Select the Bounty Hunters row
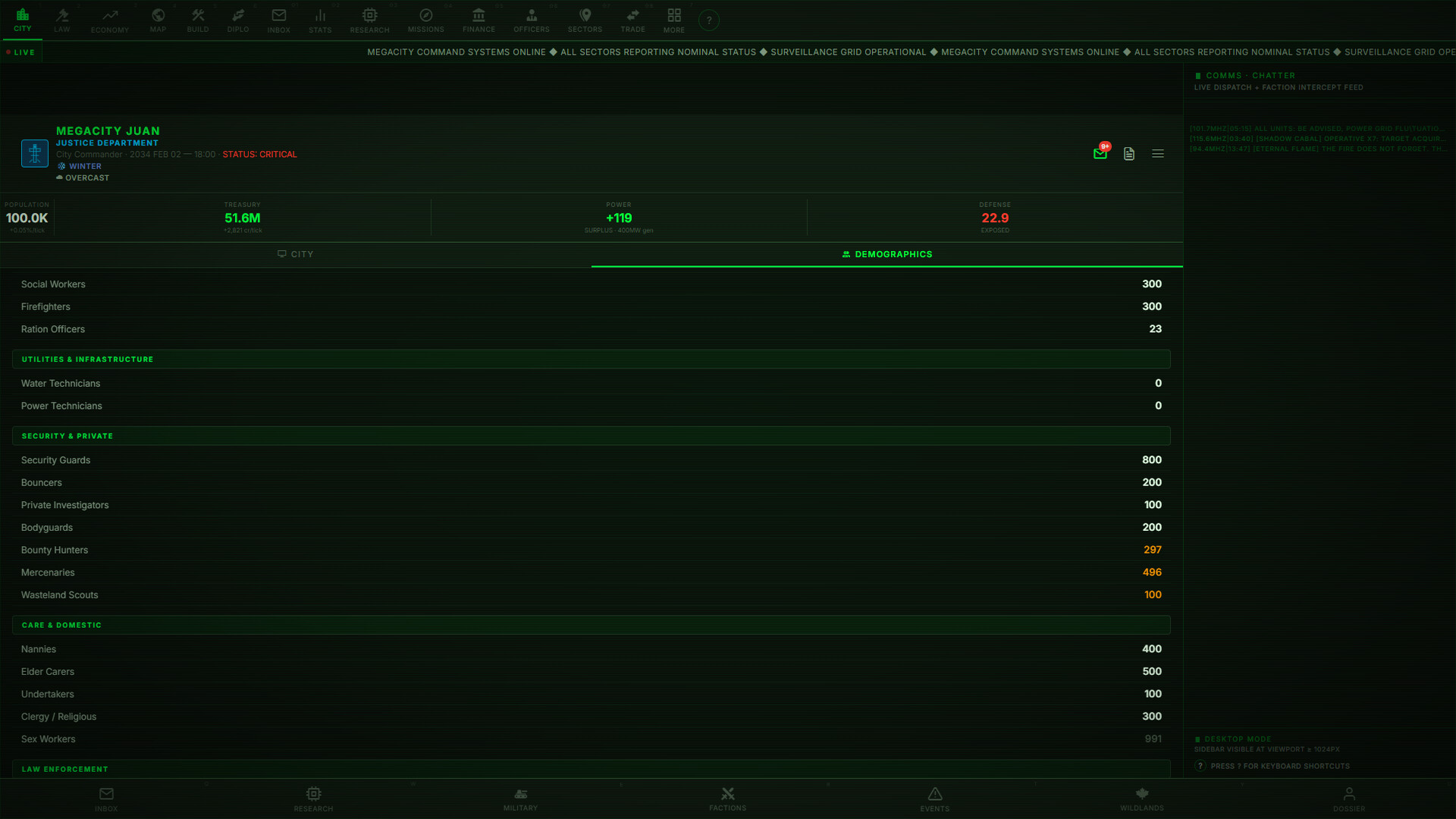 tap(591, 550)
